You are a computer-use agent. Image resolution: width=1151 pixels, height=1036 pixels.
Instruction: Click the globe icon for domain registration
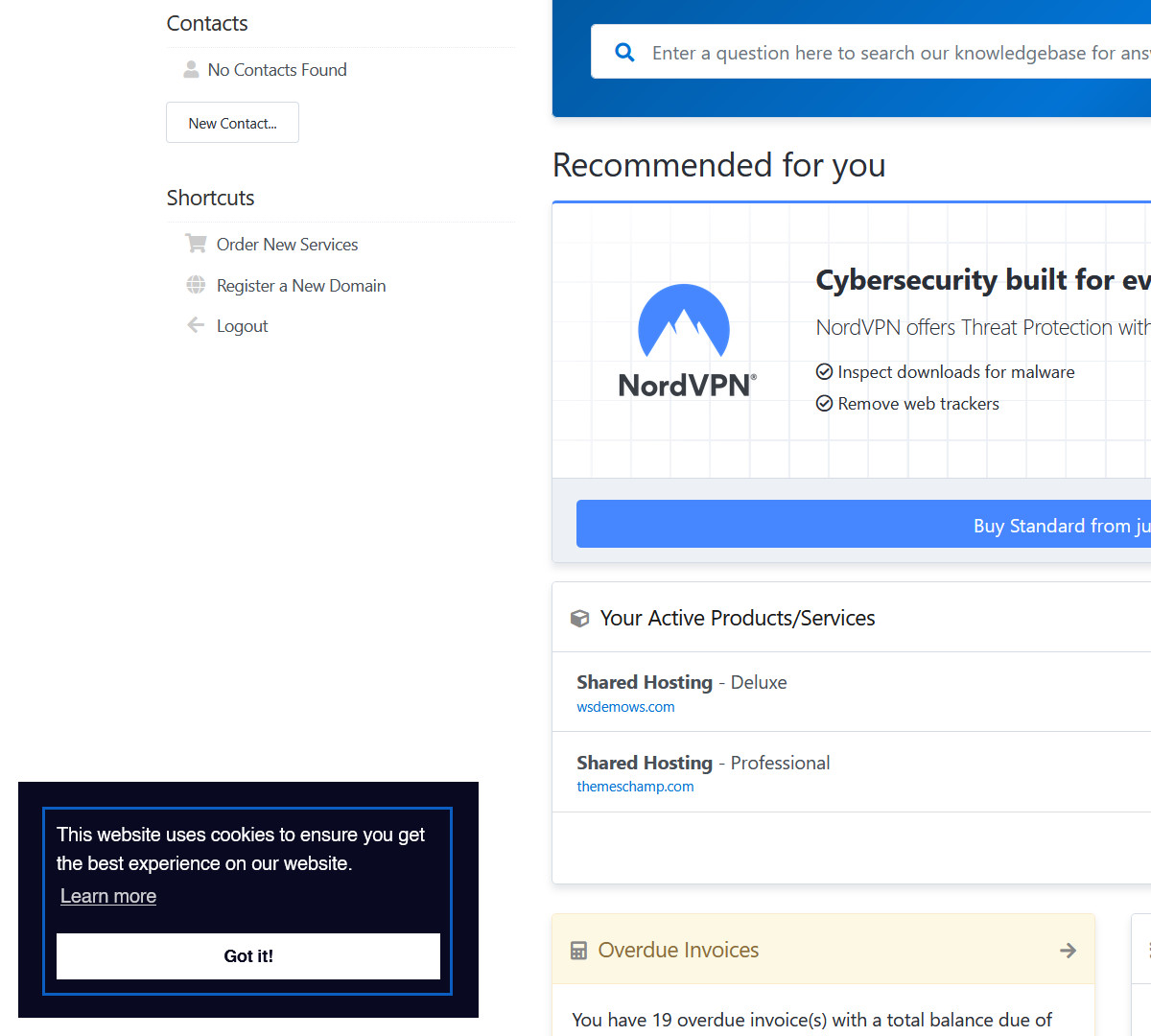pos(196,285)
